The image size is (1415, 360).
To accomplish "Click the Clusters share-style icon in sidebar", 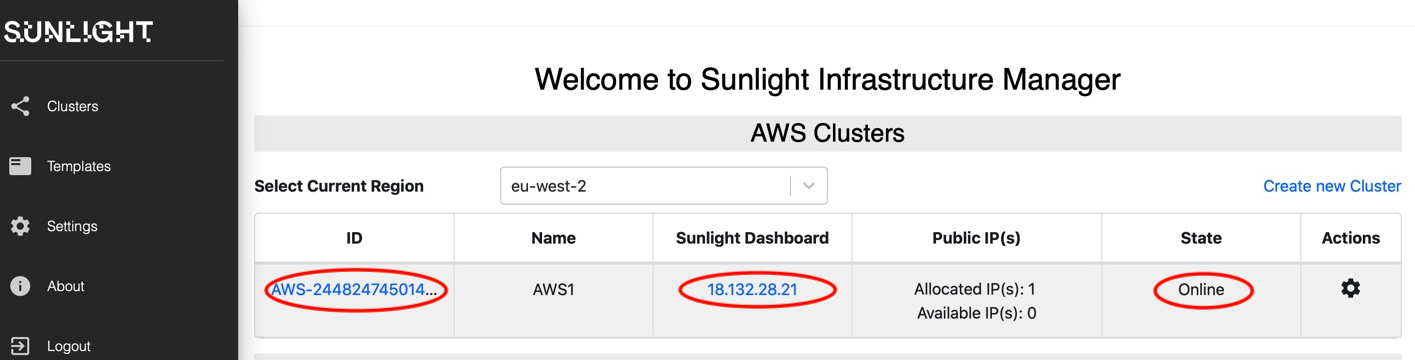I will (x=20, y=106).
